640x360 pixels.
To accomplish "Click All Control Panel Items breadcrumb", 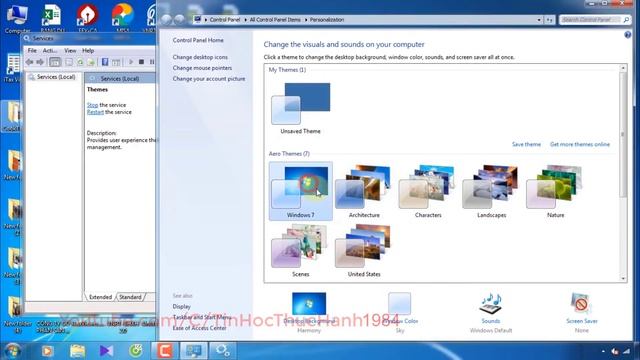I will tap(275, 20).
